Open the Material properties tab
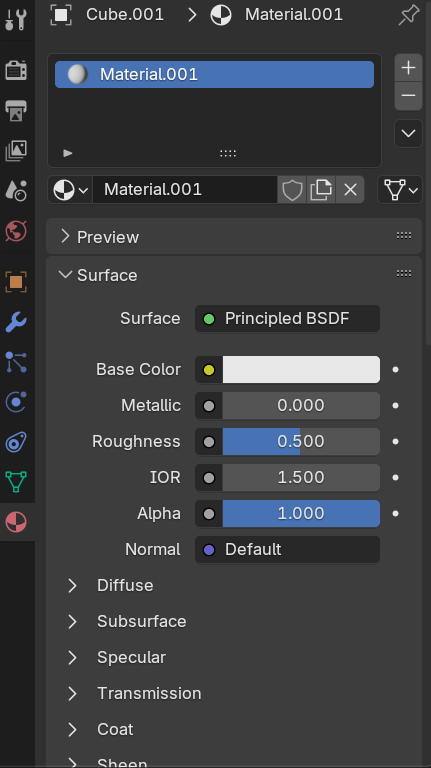Screen dimensions: 431x768 click(16, 522)
